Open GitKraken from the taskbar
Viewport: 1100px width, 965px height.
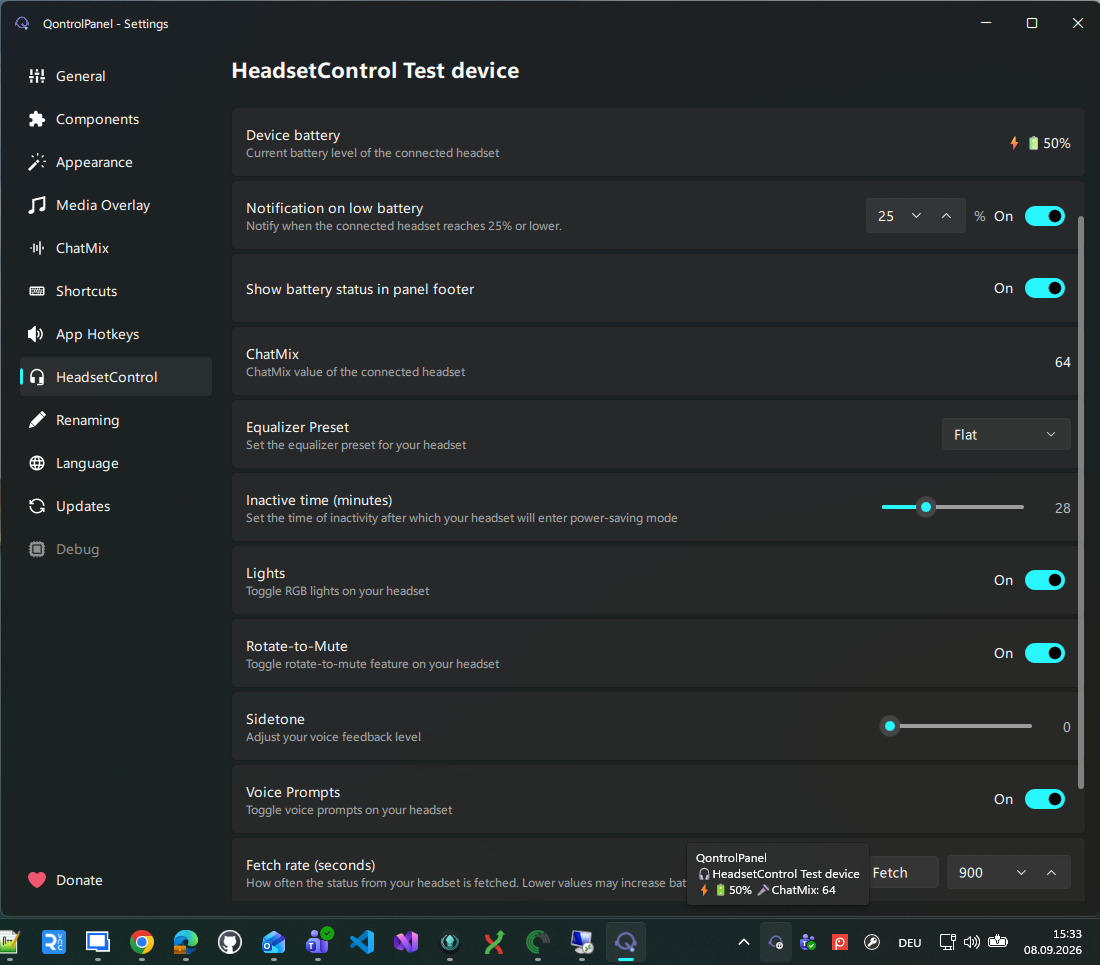[450, 942]
